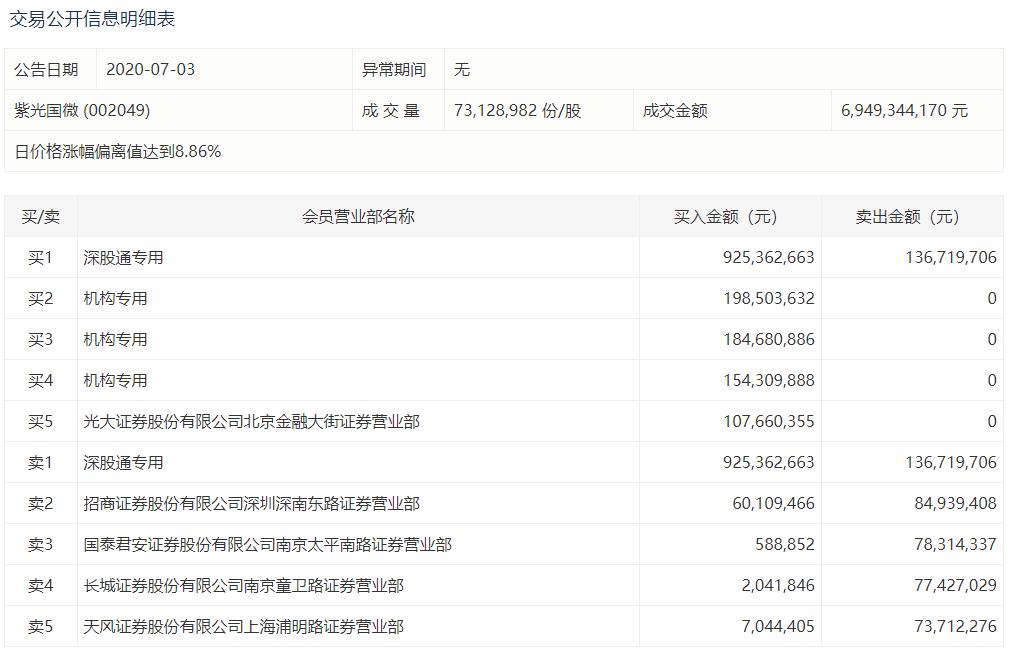This screenshot has width=1012, height=655.
Task: Sort by 买入金额（元） column header
Action: [x=730, y=217]
